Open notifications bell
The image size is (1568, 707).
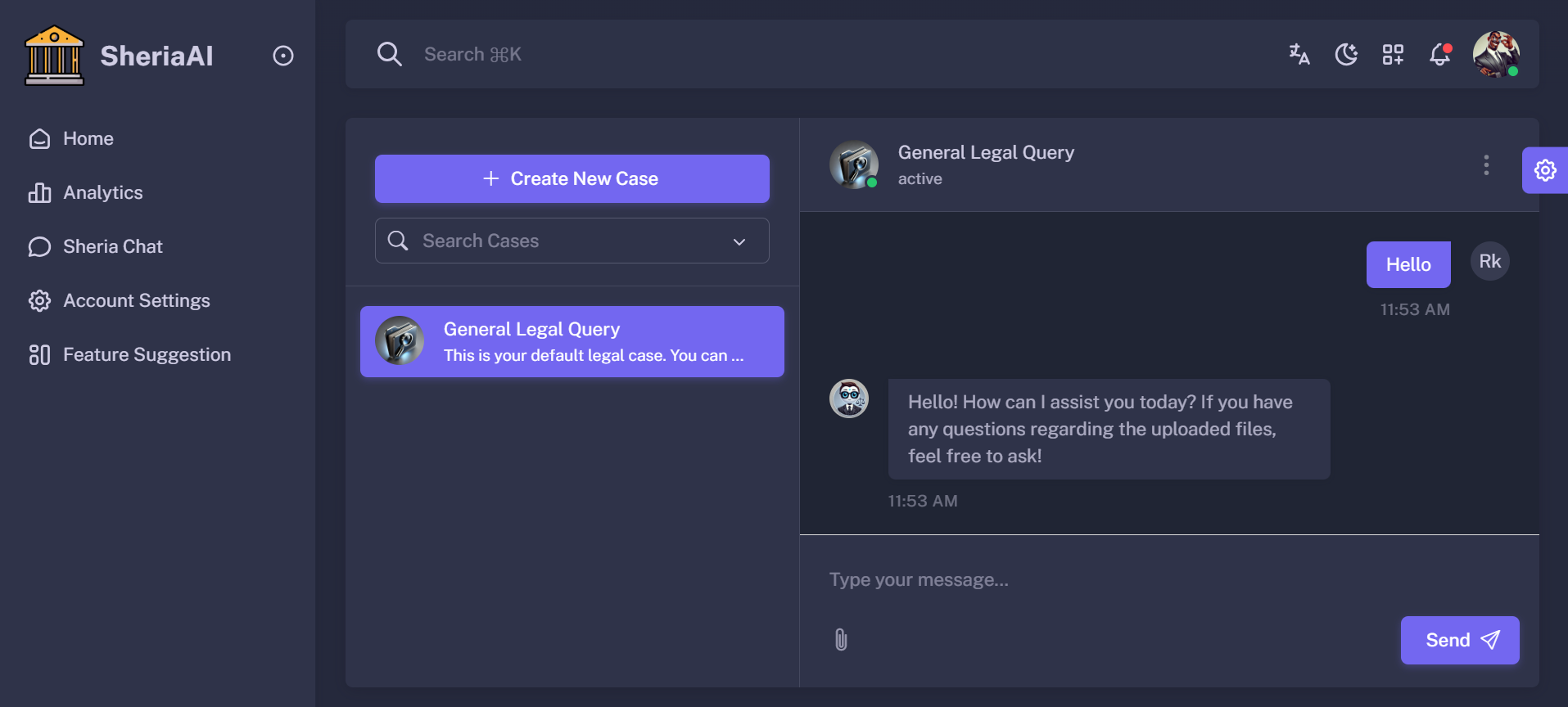point(1439,54)
